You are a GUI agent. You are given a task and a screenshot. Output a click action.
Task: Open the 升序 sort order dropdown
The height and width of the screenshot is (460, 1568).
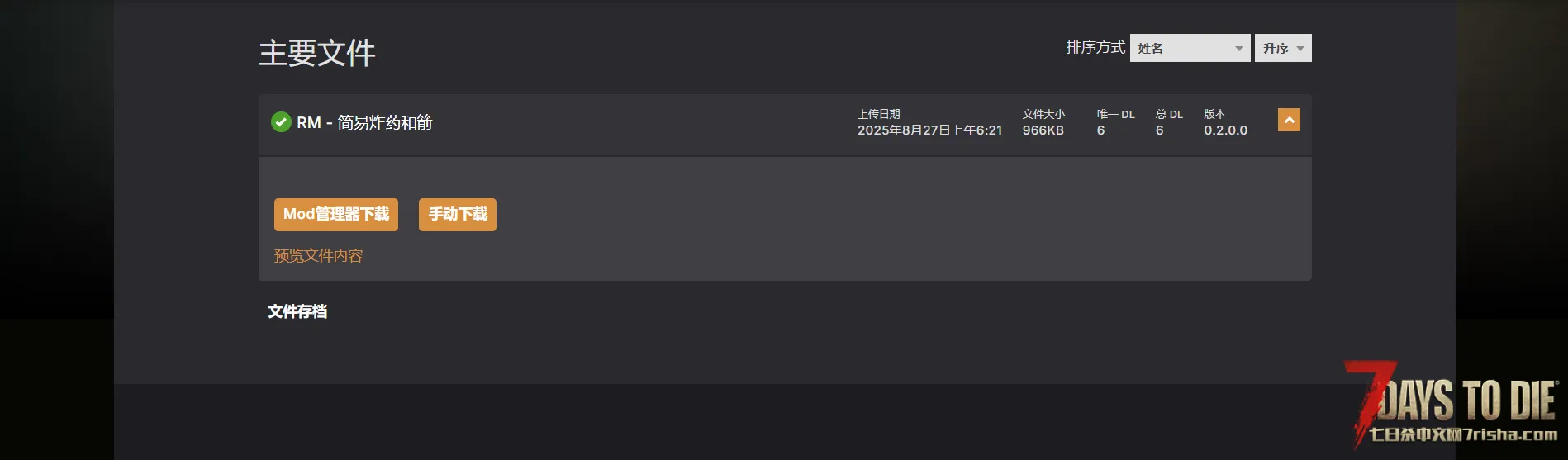[x=1283, y=48]
